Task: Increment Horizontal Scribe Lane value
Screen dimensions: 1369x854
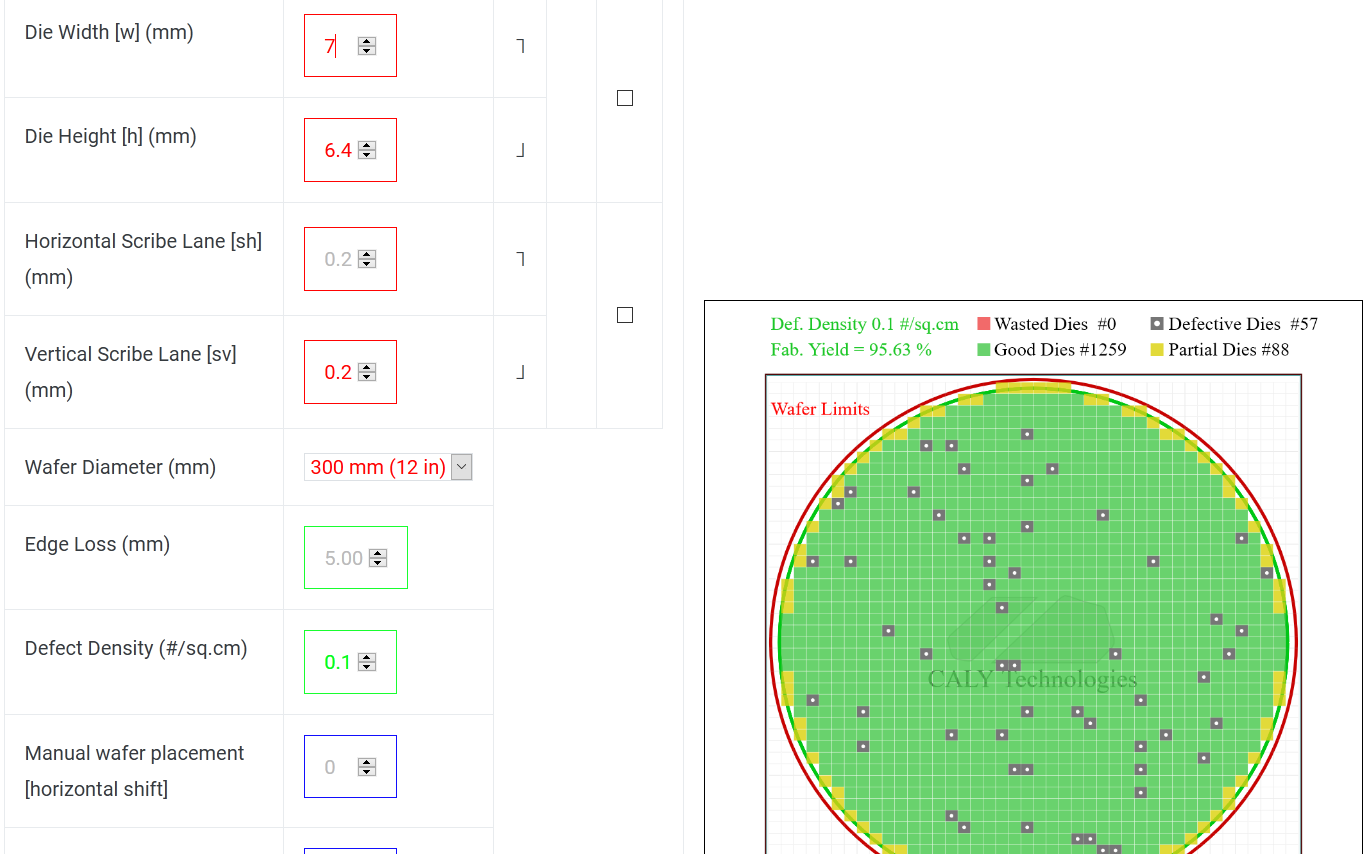Action: click(x=367, y=255)
